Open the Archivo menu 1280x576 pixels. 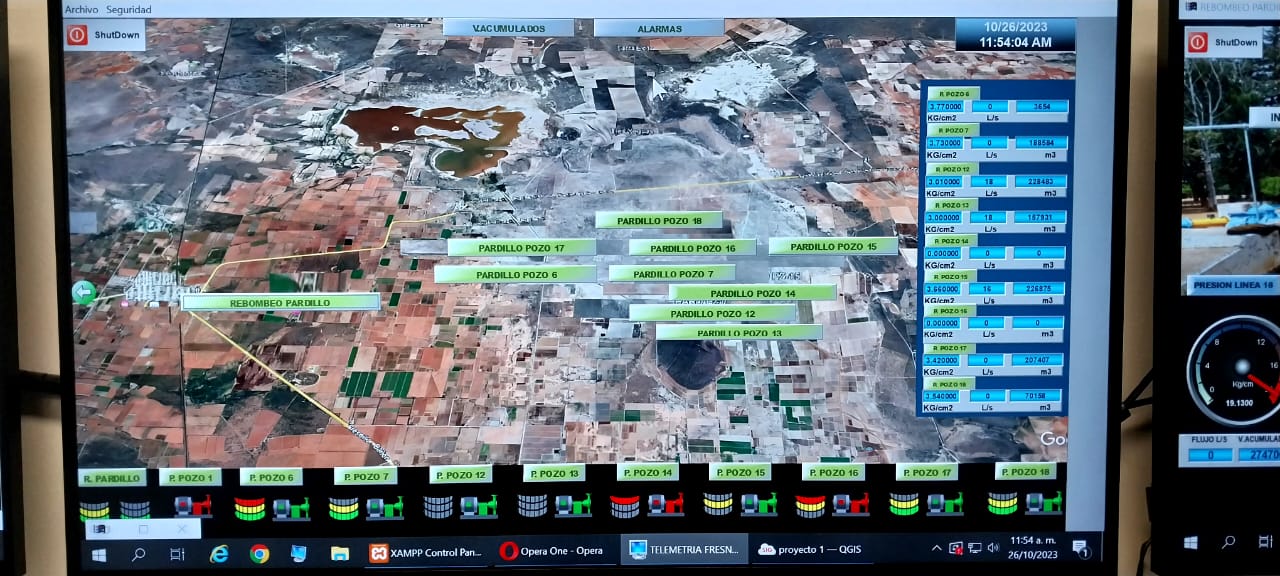click(81, 10)
